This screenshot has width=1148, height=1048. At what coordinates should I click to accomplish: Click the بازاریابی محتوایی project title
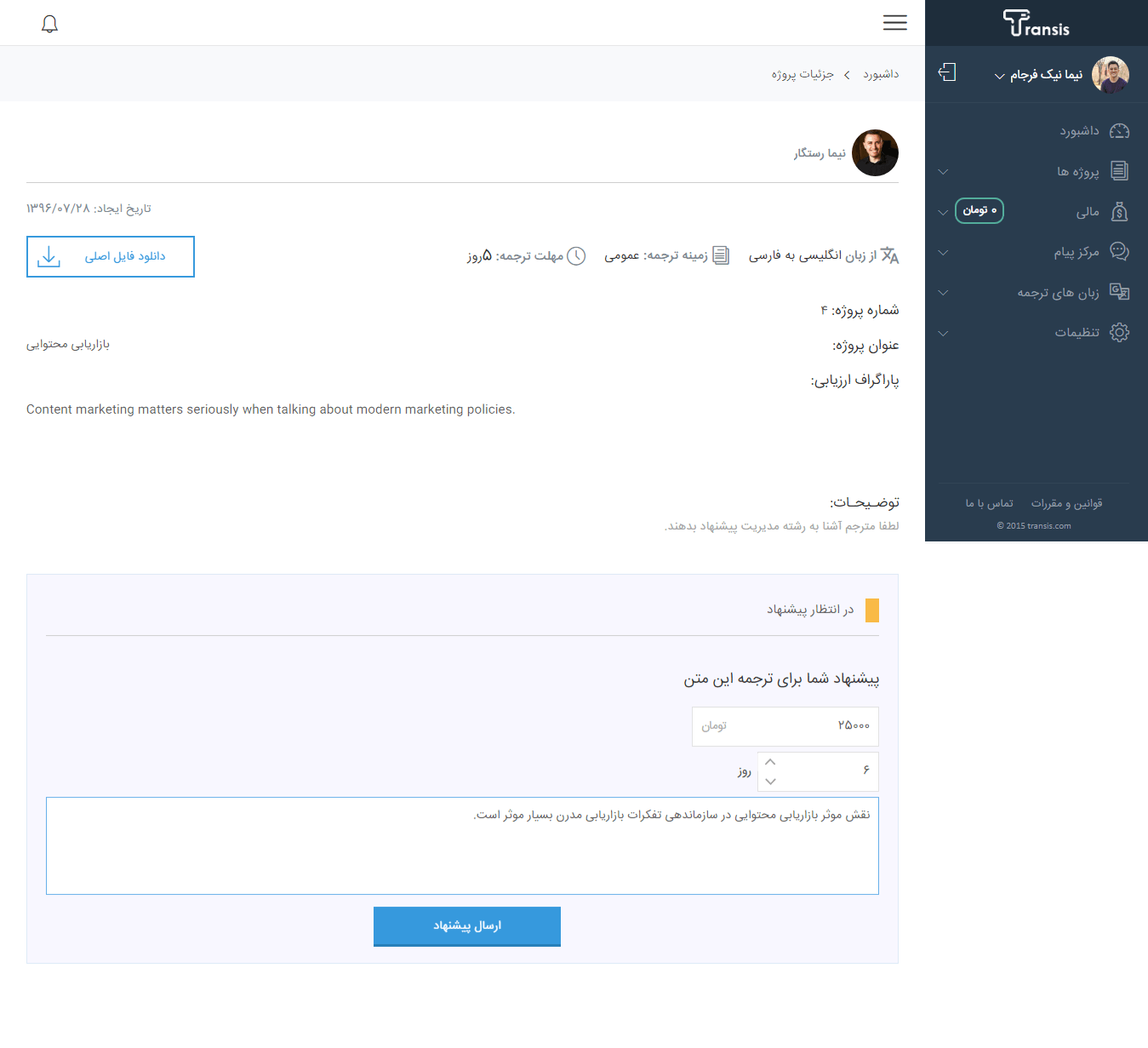(x=68, y=344)
